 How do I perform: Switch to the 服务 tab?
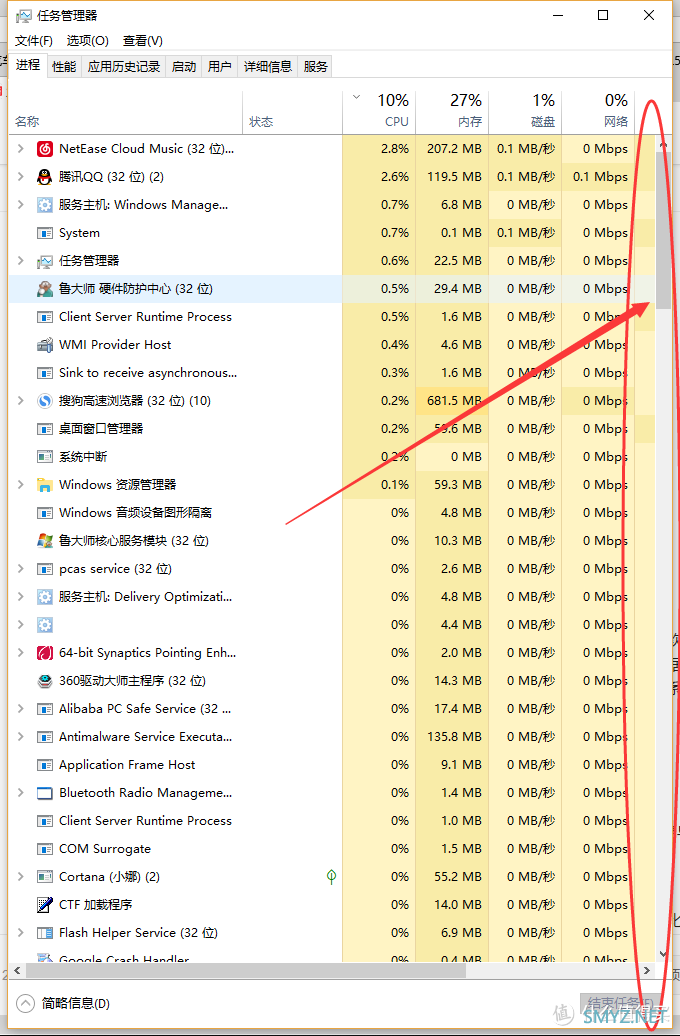[x=315, y=67]
